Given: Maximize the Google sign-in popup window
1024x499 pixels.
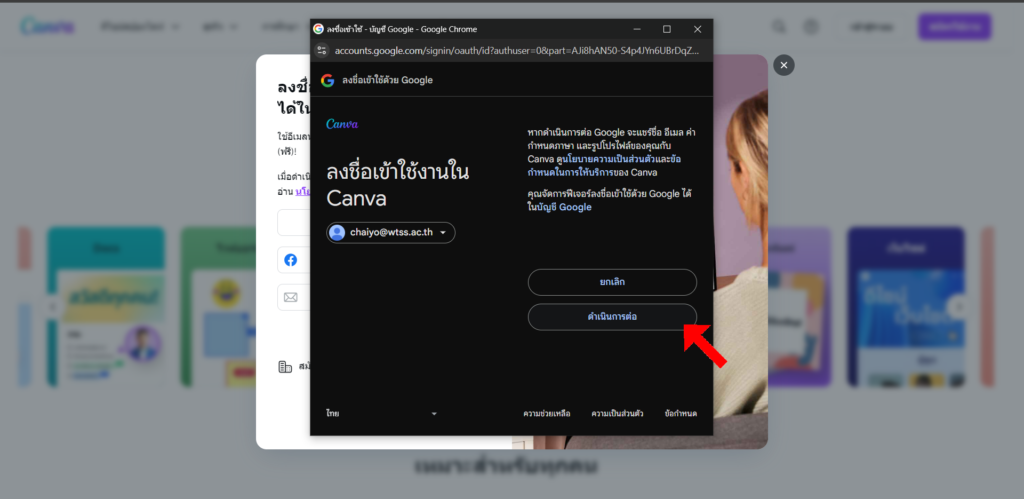Looking at the screenshot, I should tap(667, 29).
